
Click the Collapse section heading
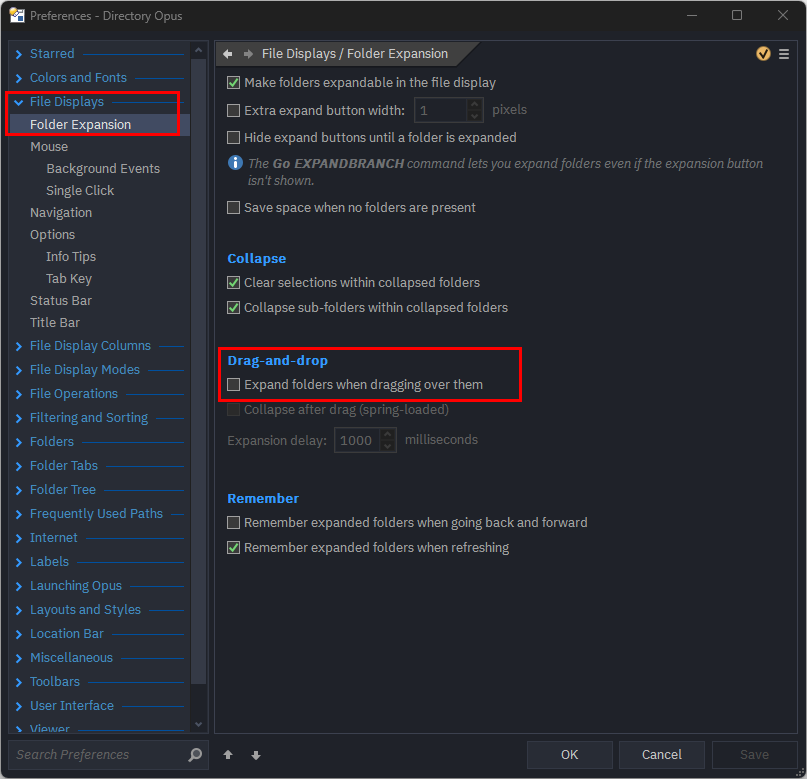pos(257,258)
